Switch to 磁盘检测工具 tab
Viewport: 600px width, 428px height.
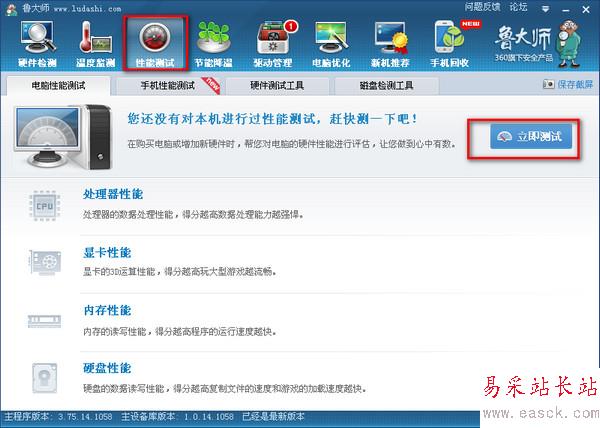coord(386,85)
